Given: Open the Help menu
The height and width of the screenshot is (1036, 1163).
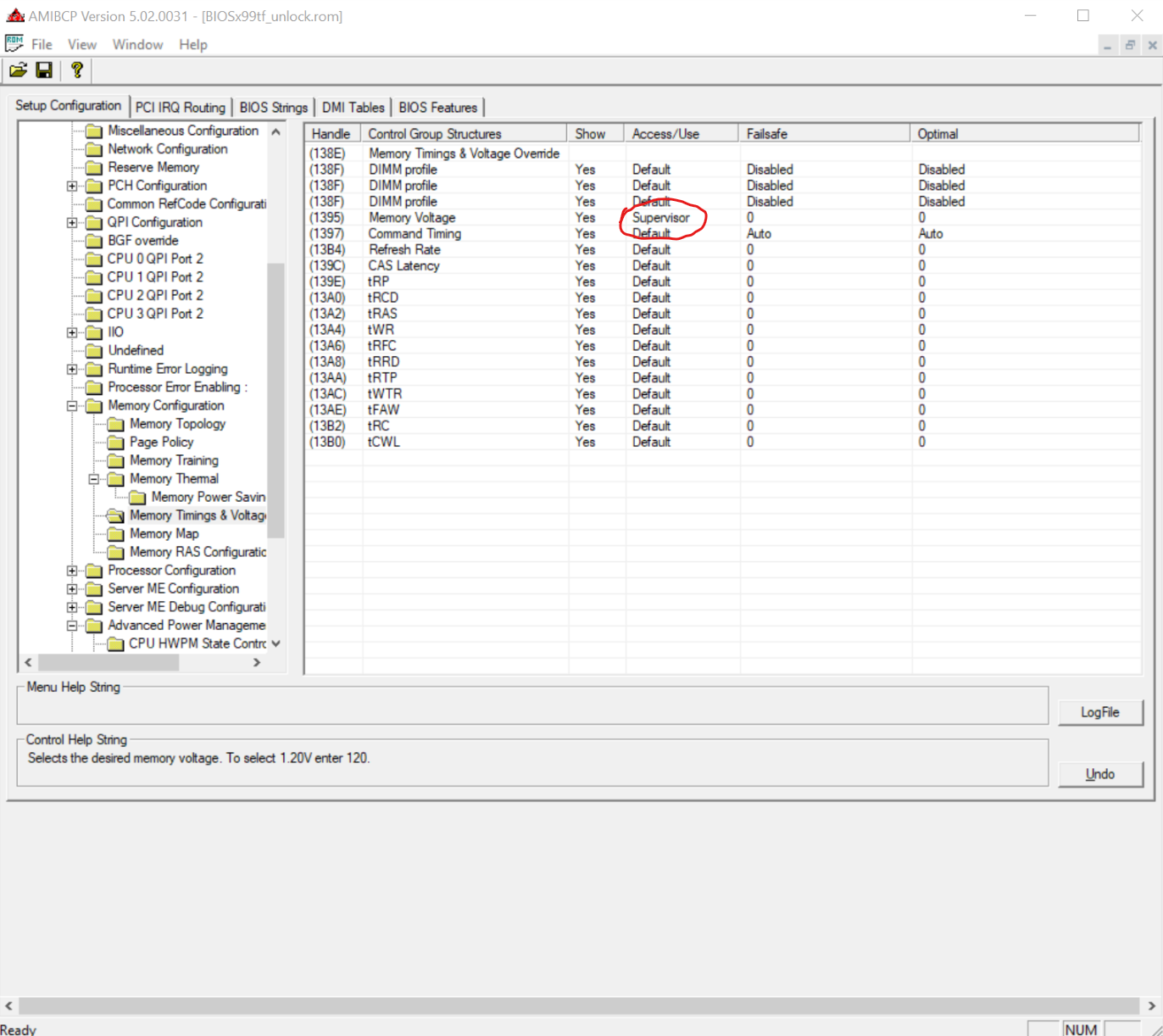Looking at the screenshot, I should point(193,44).
